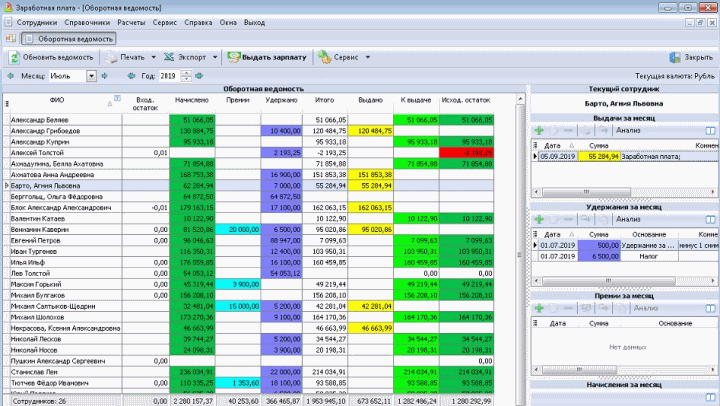Open the Сервис menu in the menu bar
The image size is (720, 406).
[x=165, y=23]
